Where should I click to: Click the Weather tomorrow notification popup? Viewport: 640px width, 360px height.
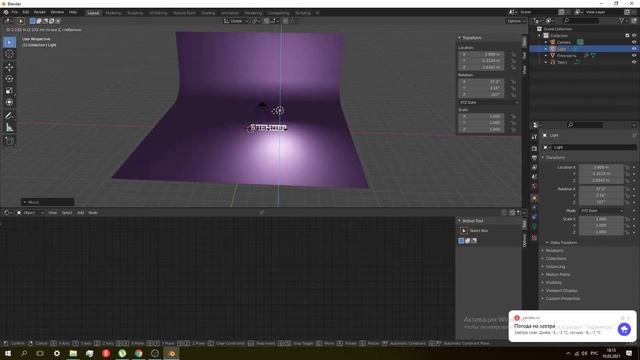click(572, 326)
